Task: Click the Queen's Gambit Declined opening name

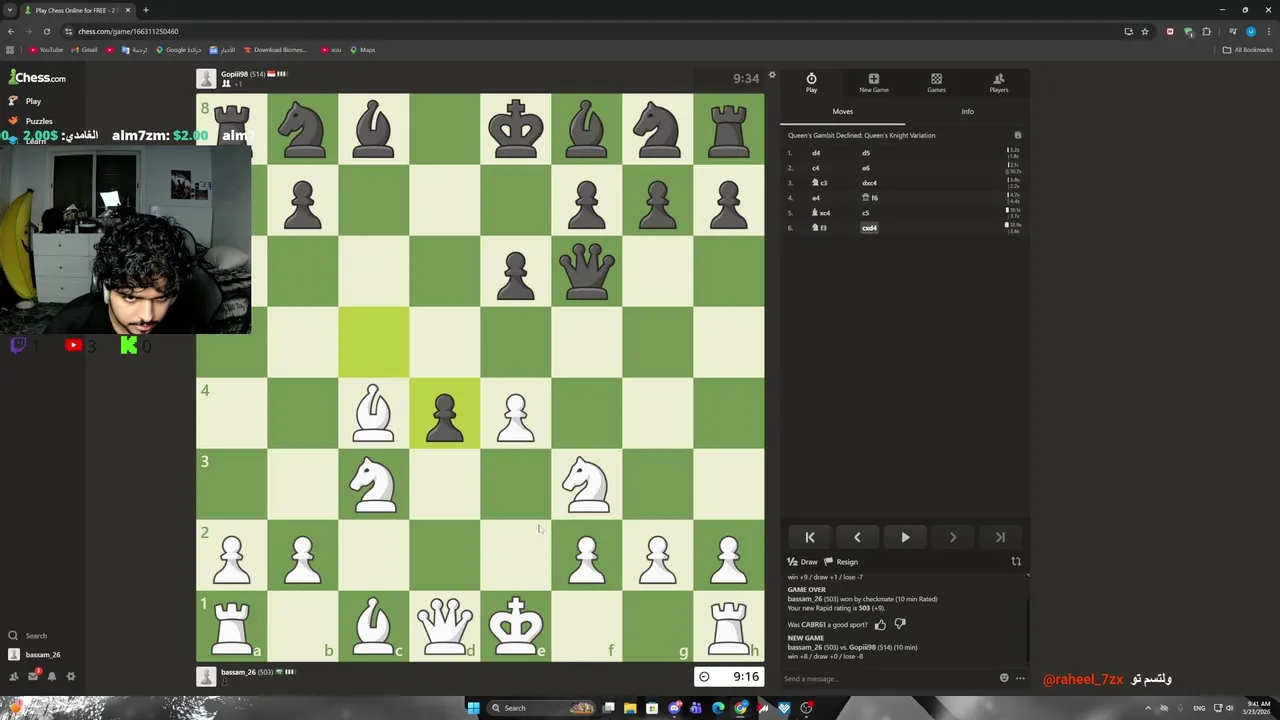Action: click(x=861, y=135)
